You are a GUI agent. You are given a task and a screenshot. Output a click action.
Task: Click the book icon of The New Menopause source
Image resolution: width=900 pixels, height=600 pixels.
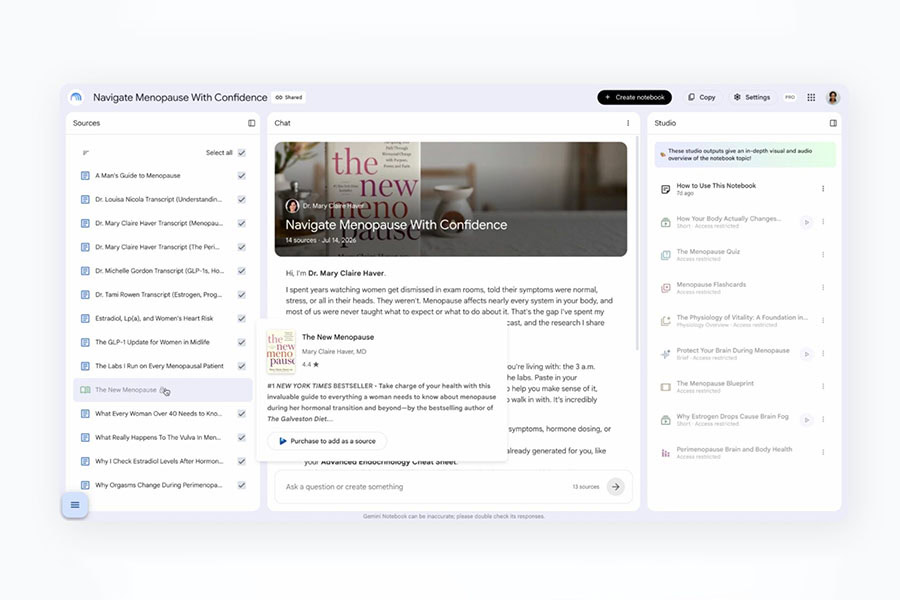[85, 390]
